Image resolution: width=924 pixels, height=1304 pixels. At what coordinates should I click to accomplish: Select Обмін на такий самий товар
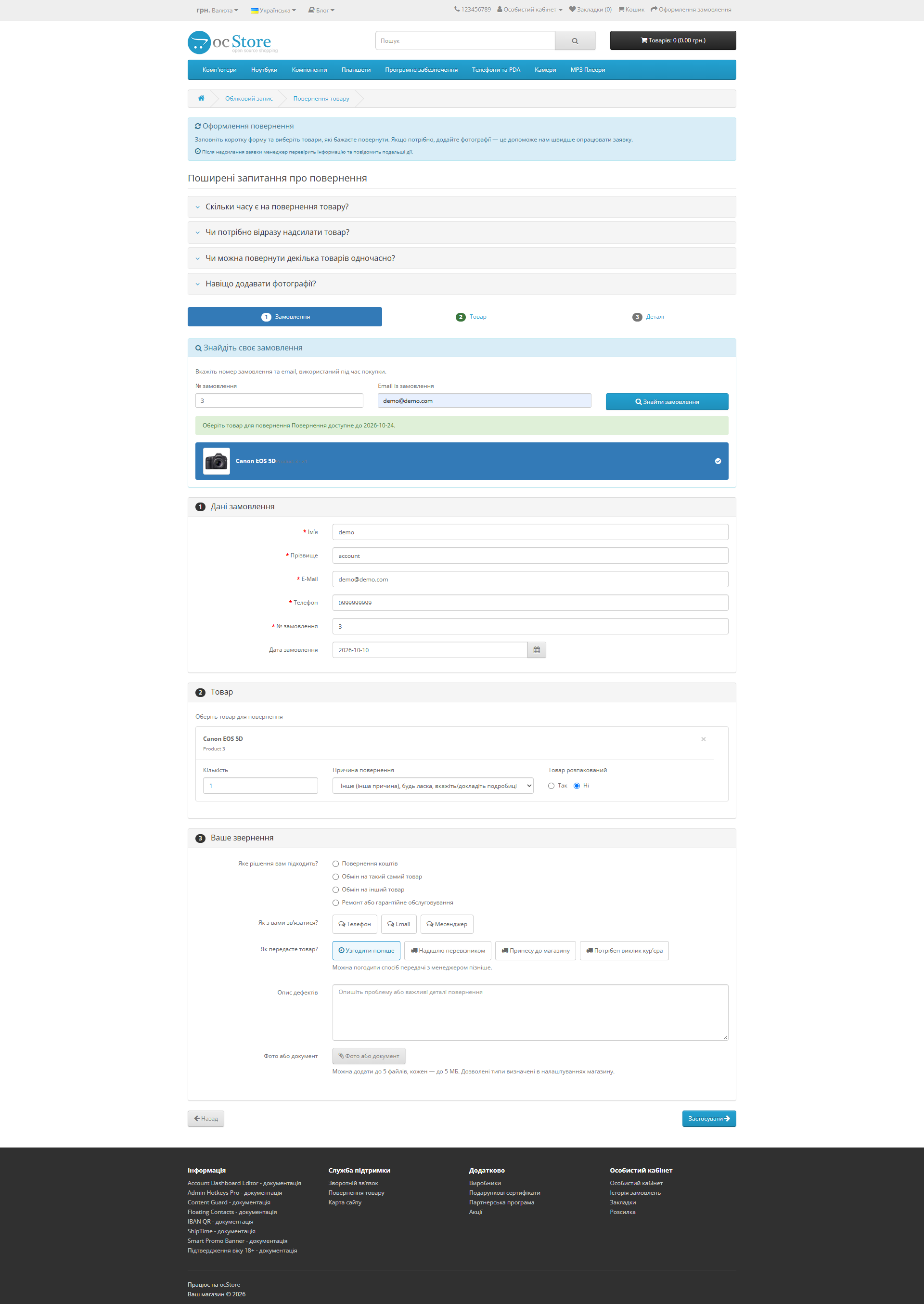(336, 877)
